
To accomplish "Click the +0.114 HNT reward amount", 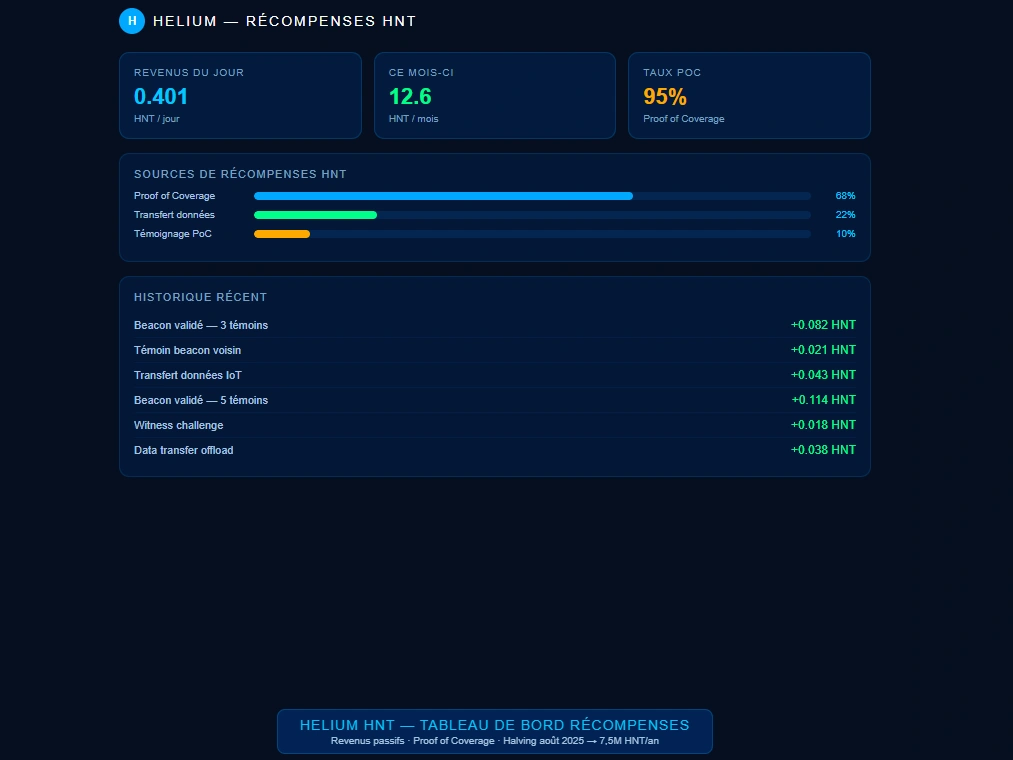I will pyautogui.click(x=823, y=400).
